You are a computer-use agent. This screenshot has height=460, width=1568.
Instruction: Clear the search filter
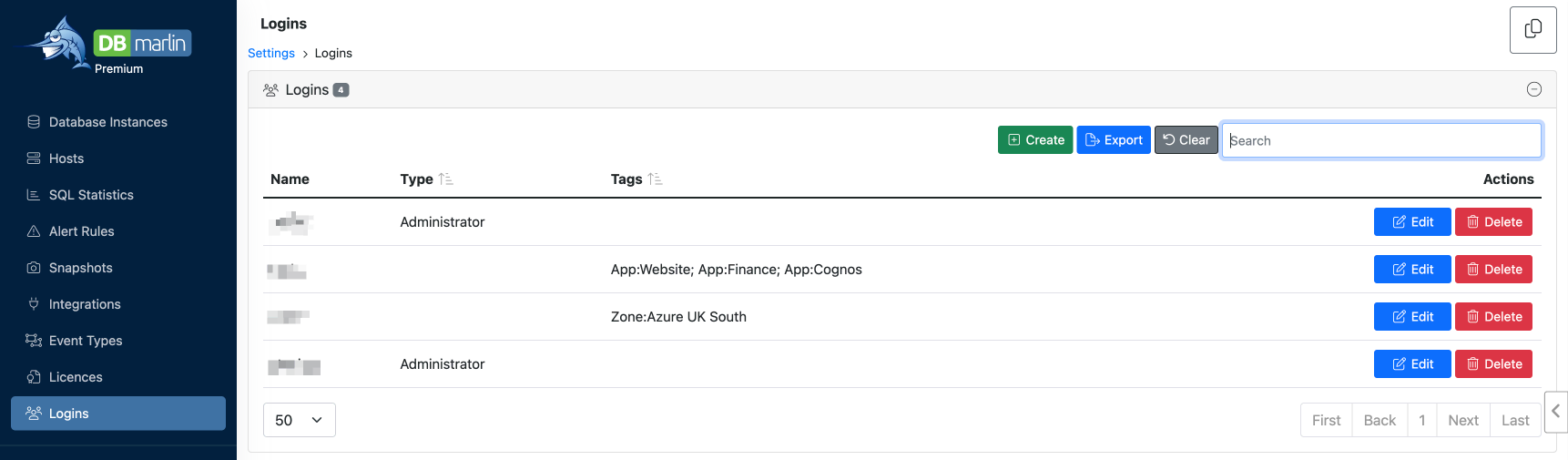coord(1186,140)
